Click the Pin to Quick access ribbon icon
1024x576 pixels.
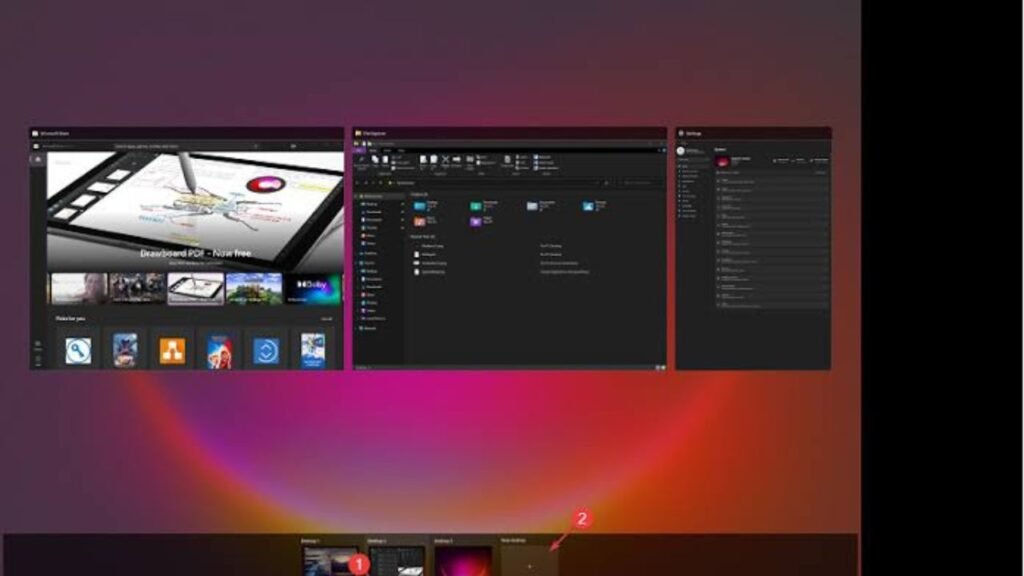(361, 161)
